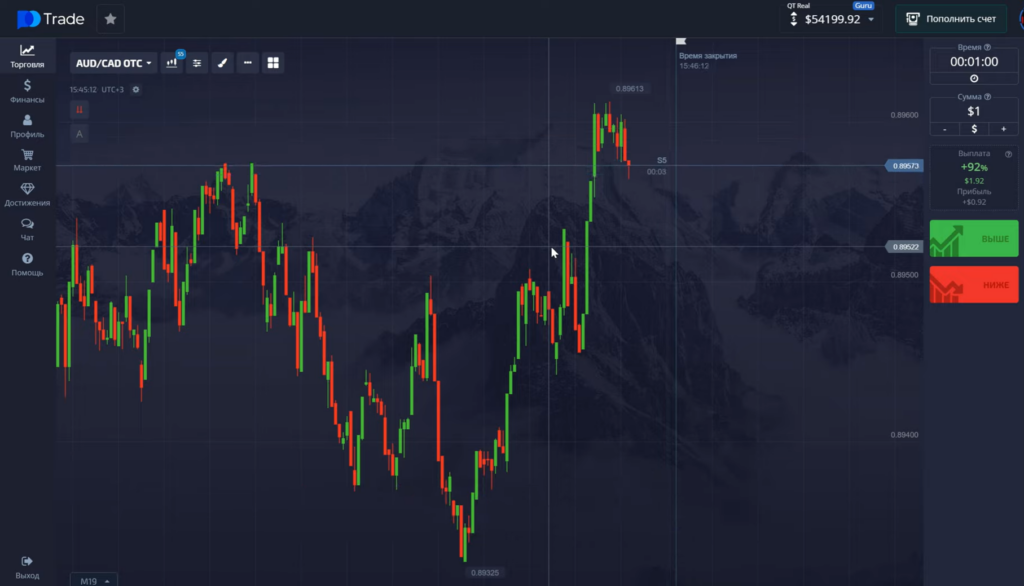
Task: Select the drawing brush tool
Action: pyautogui.click(x=222, y=63)
